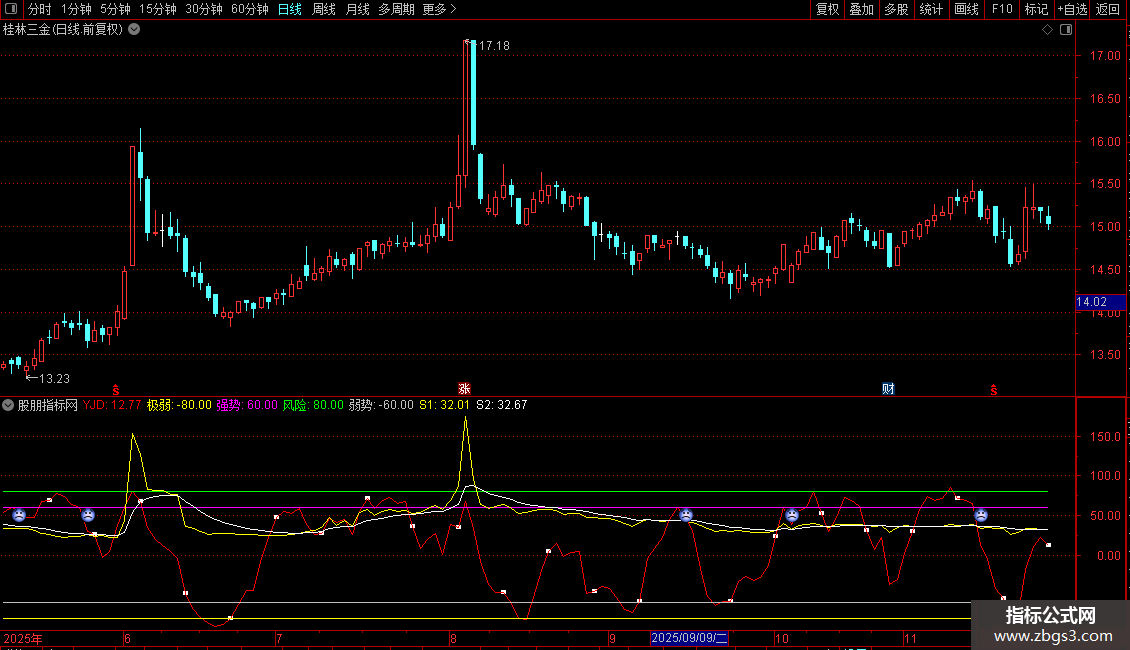The height and width of the screenshot is (650, 1130).
Task: Click the sad-face signal icon near September
Action: [x=686, y=515]
